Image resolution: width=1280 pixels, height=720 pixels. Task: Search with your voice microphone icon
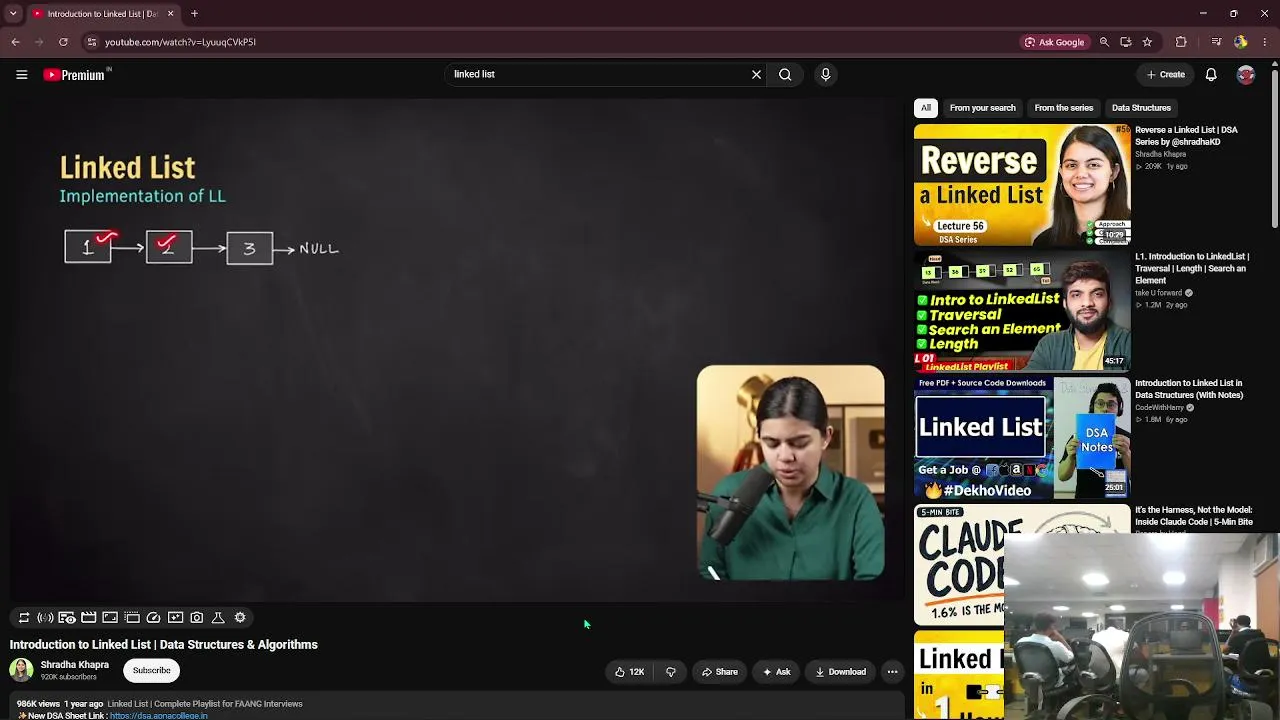[x=825, y=74]
